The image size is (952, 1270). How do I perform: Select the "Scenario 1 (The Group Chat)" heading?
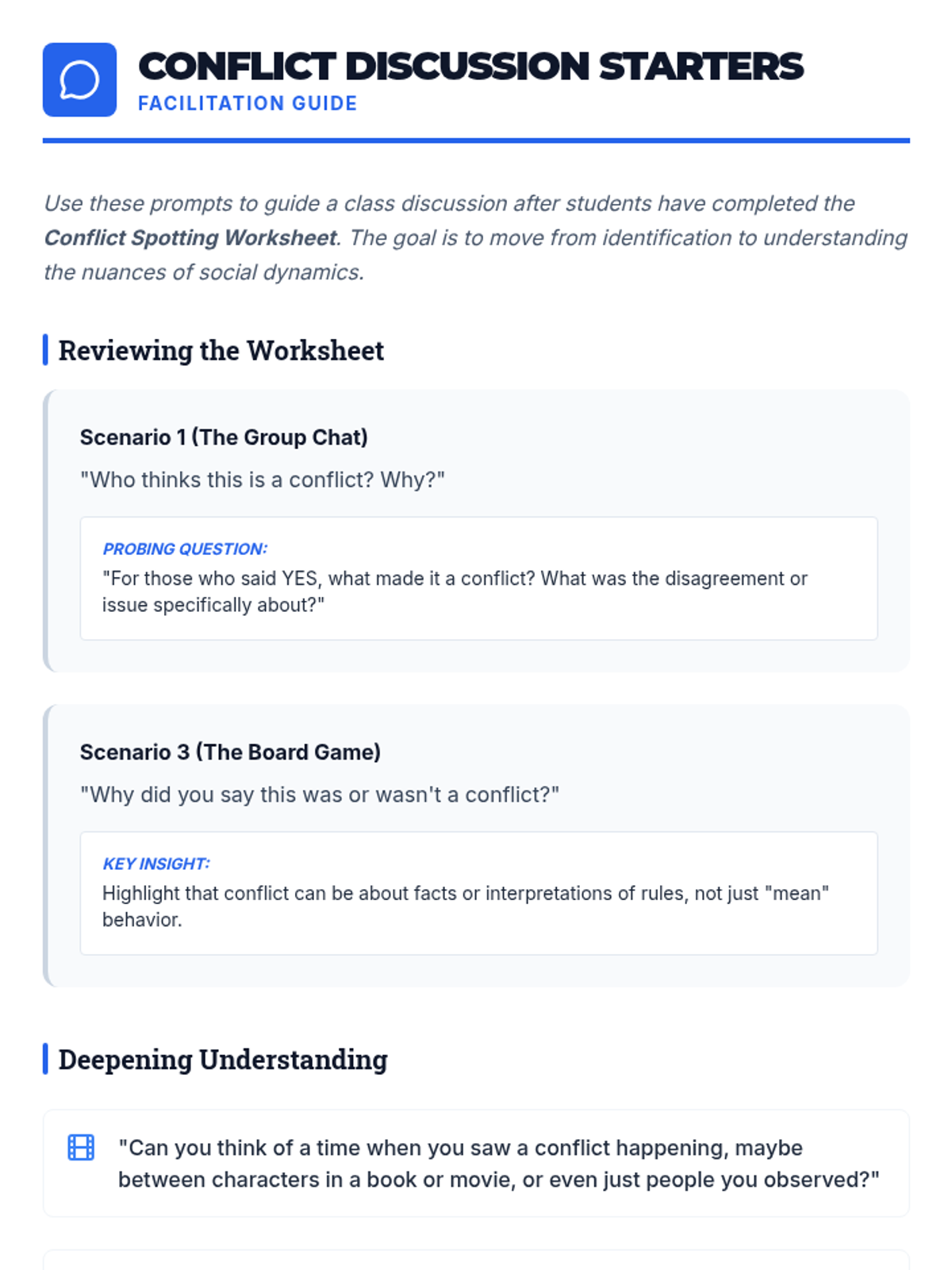click(x=224, y=437)
